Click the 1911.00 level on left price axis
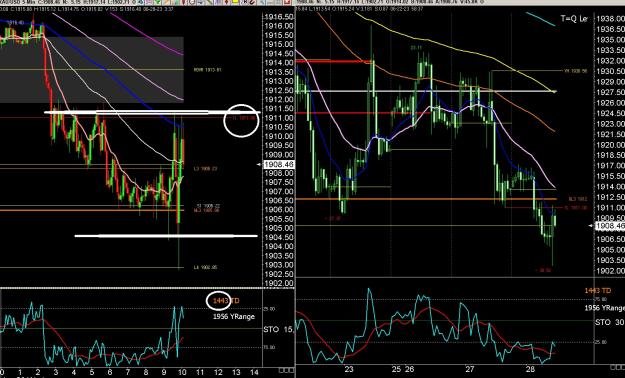This screenshot has height=378, width=625. pos(279,118)
